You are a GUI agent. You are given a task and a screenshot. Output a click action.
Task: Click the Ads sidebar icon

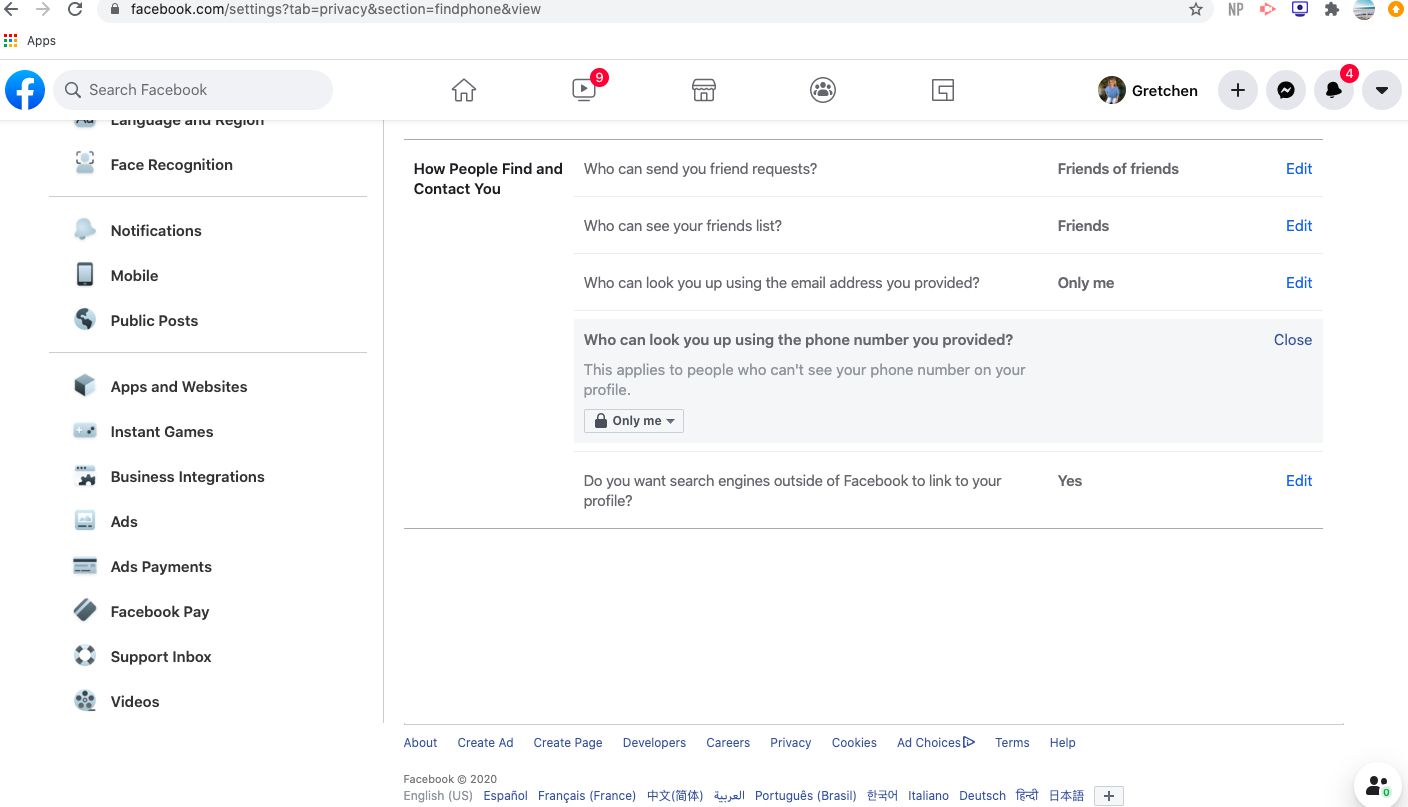85,521
